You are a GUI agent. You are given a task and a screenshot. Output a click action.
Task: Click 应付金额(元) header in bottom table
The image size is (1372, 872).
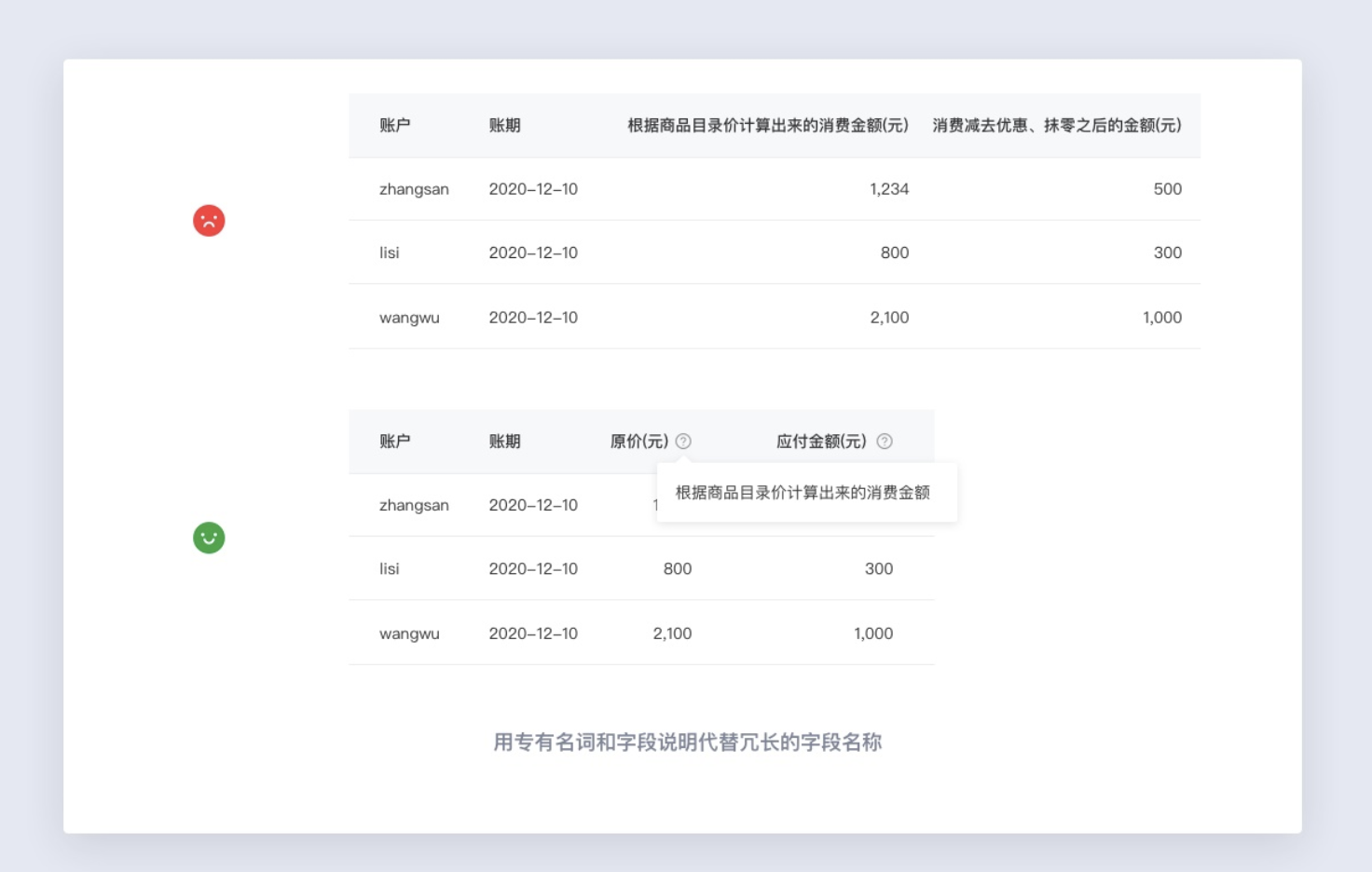click(x=821, y=442)
